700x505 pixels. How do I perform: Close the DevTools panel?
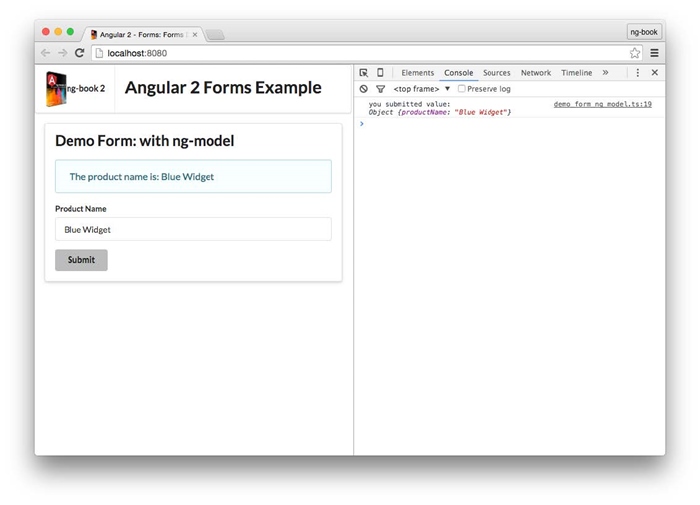655,73
